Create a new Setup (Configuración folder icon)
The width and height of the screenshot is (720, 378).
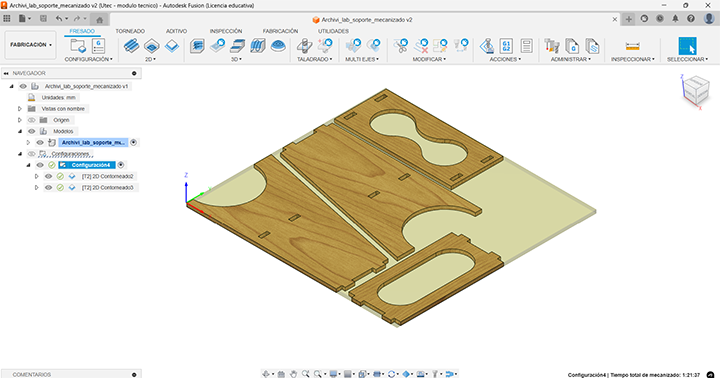point(78,46)
